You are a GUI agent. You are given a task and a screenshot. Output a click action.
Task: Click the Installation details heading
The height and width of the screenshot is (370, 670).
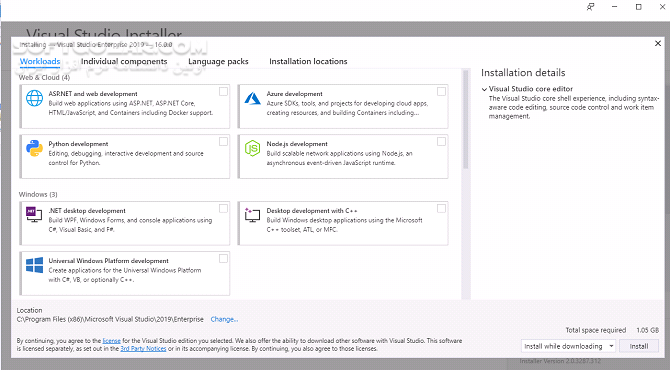pos(523,73)
